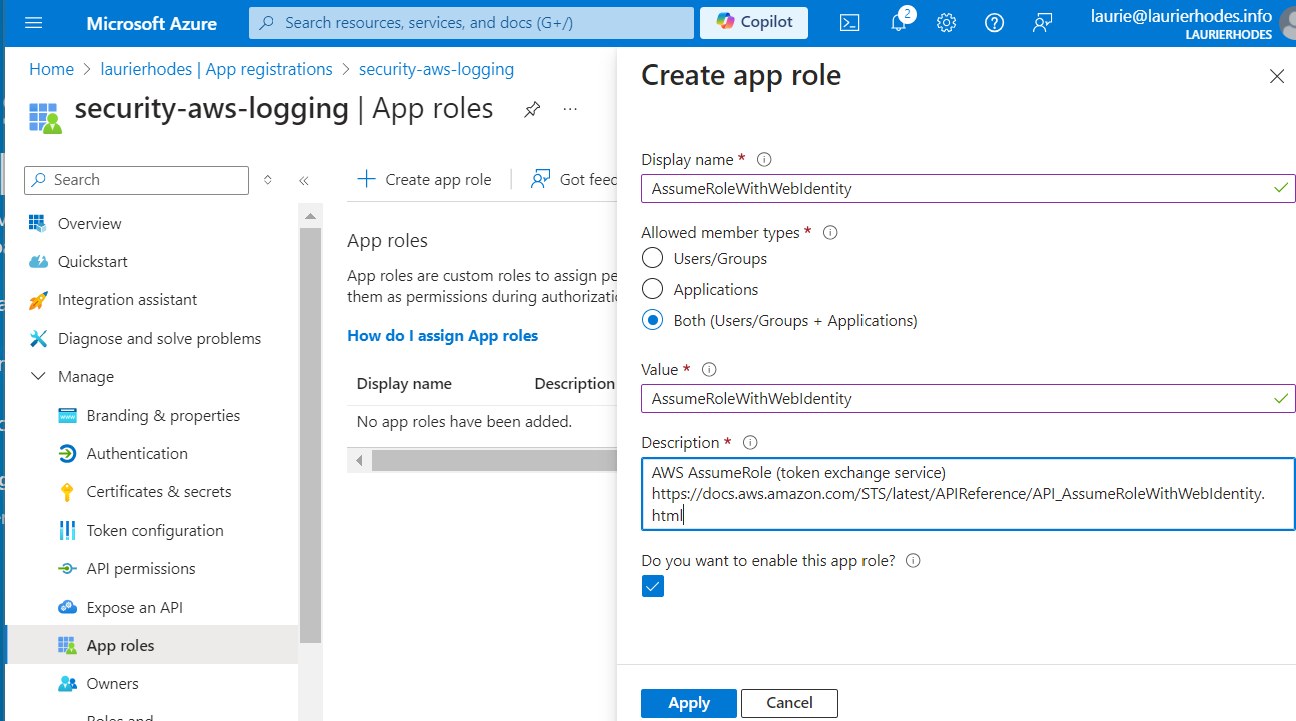Click the Microsoft Azure logo text
Image resolution: width=1296 pixels, height=721 pixels.
(x=152, y=22)
